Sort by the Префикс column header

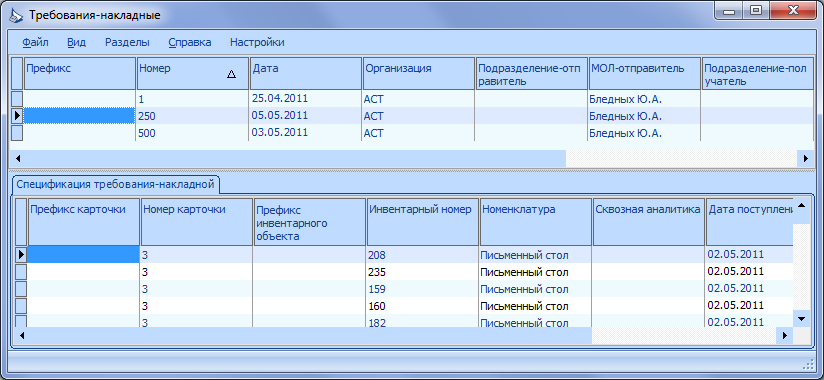coord(79,73)
